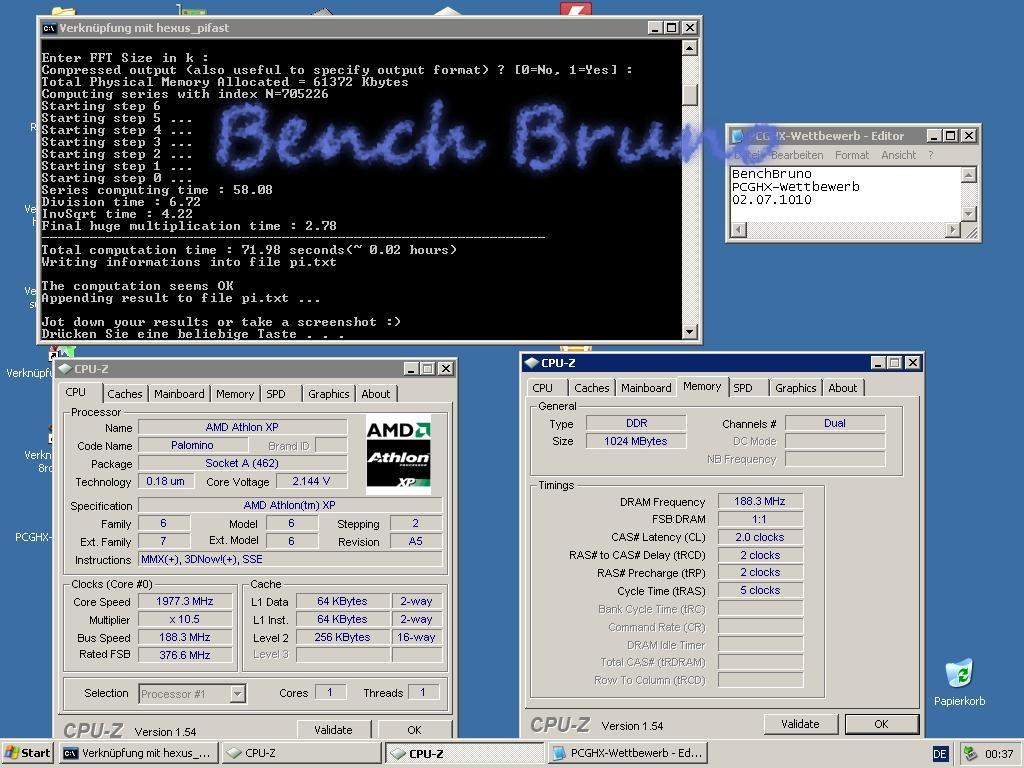Select the CPU tab in right CPU-Z window
This screenshot has width=1024, height=768.
[x=542, y=388]
